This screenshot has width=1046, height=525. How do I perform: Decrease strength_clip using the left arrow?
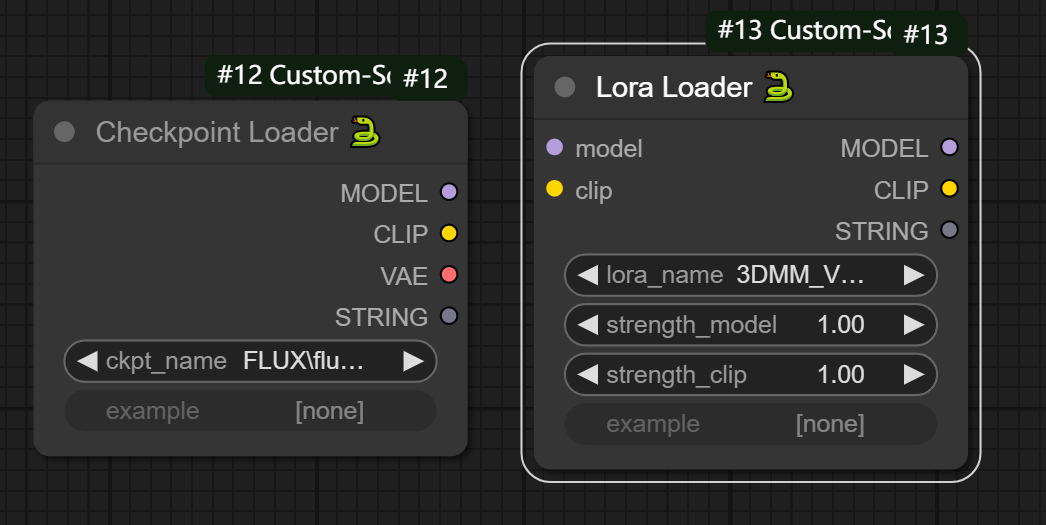click(588, 375)
